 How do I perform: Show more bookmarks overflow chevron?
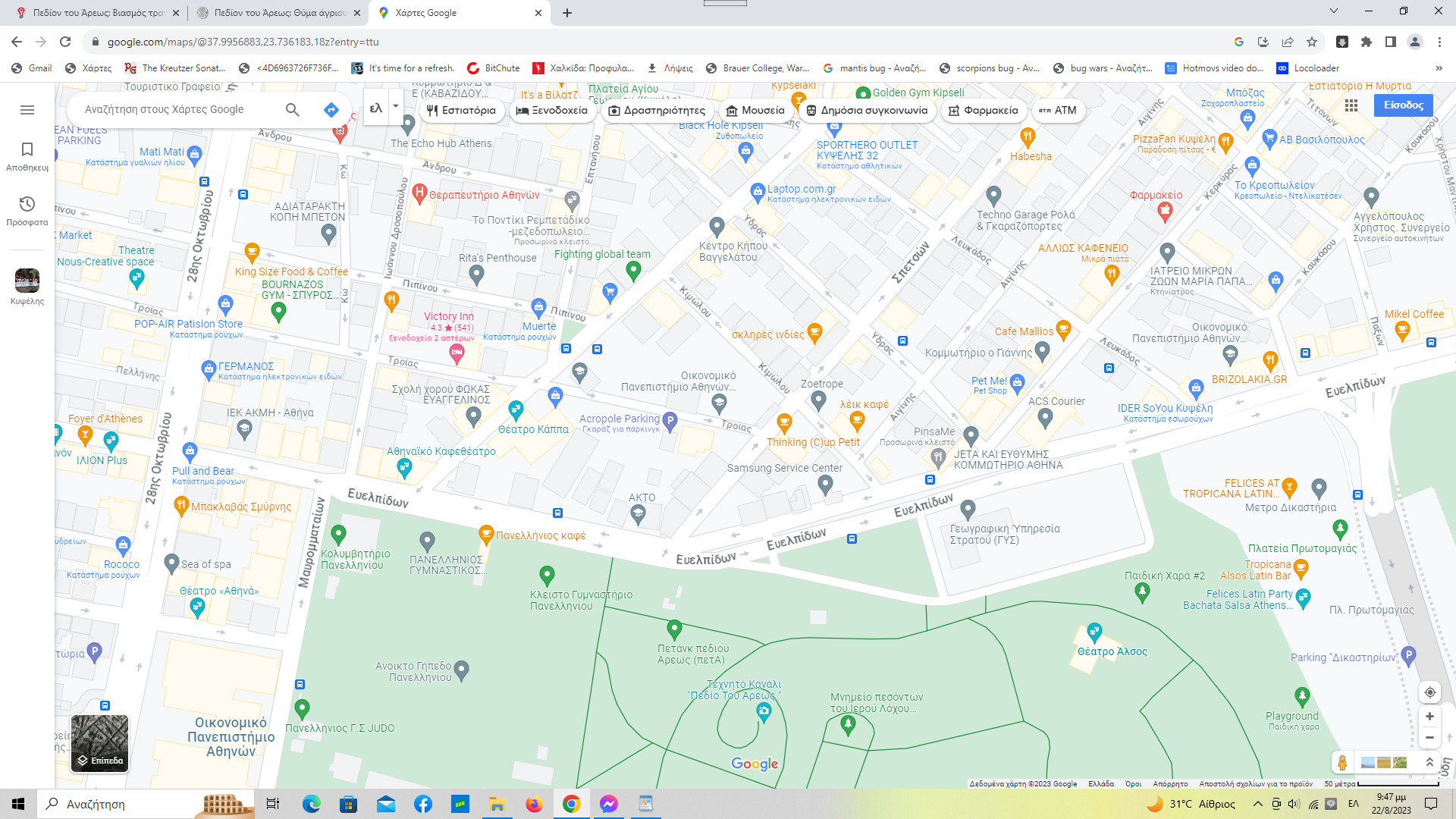click(1439, 68)
